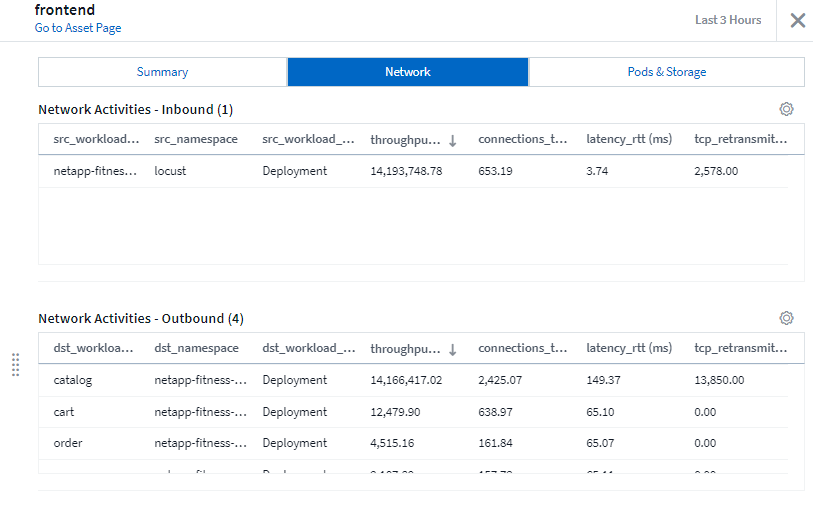Switch to the Summary tab

[162, 72]
